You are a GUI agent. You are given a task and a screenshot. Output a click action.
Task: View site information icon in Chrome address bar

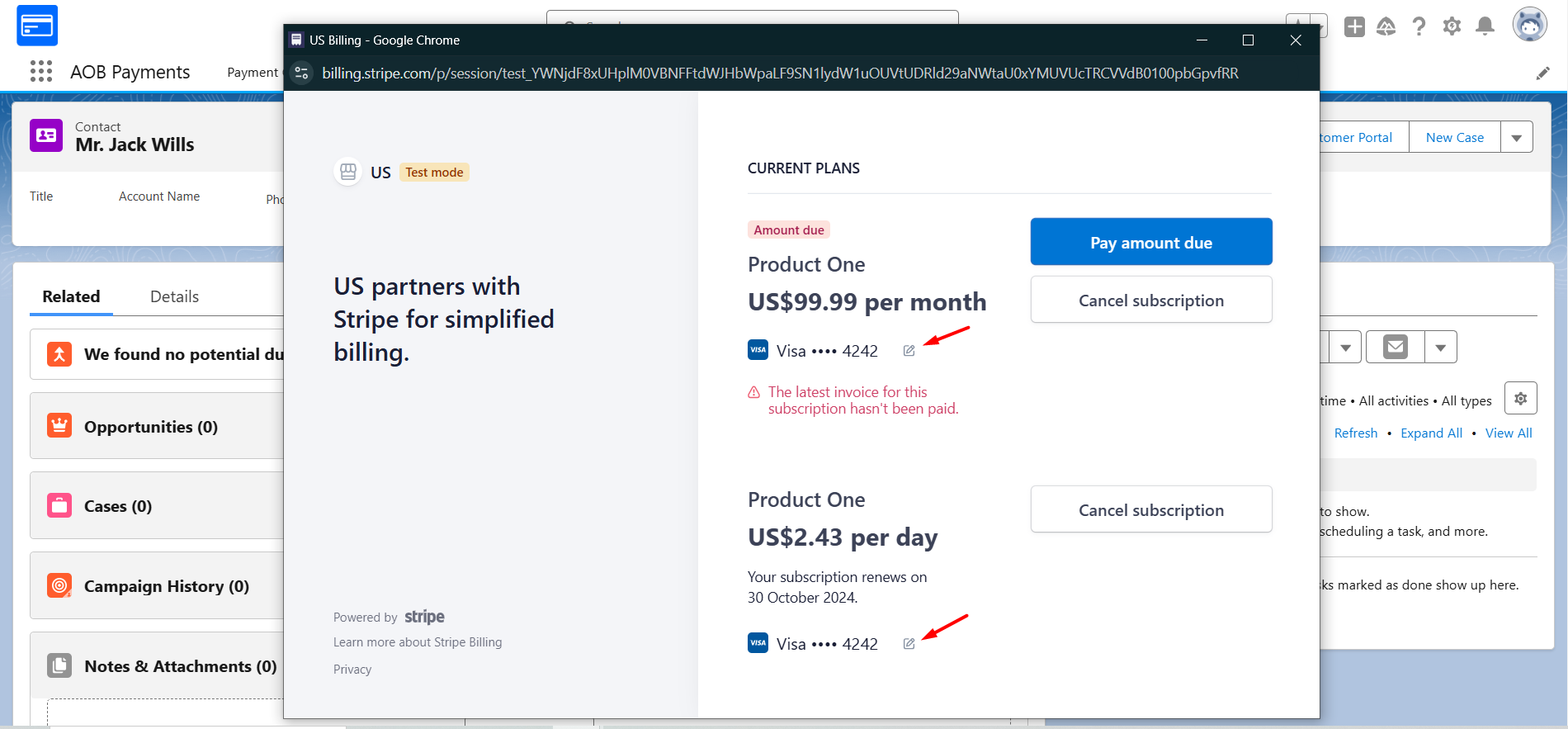click(x=302, y=73)
